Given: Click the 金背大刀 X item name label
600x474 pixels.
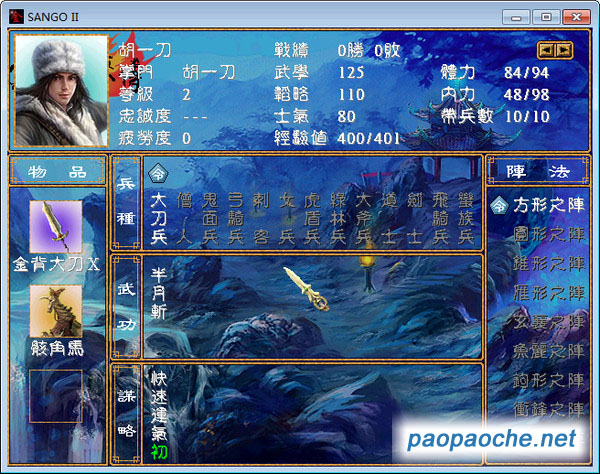Looking at the screenshot, I should pyautogui.click(x=56, y=264).
